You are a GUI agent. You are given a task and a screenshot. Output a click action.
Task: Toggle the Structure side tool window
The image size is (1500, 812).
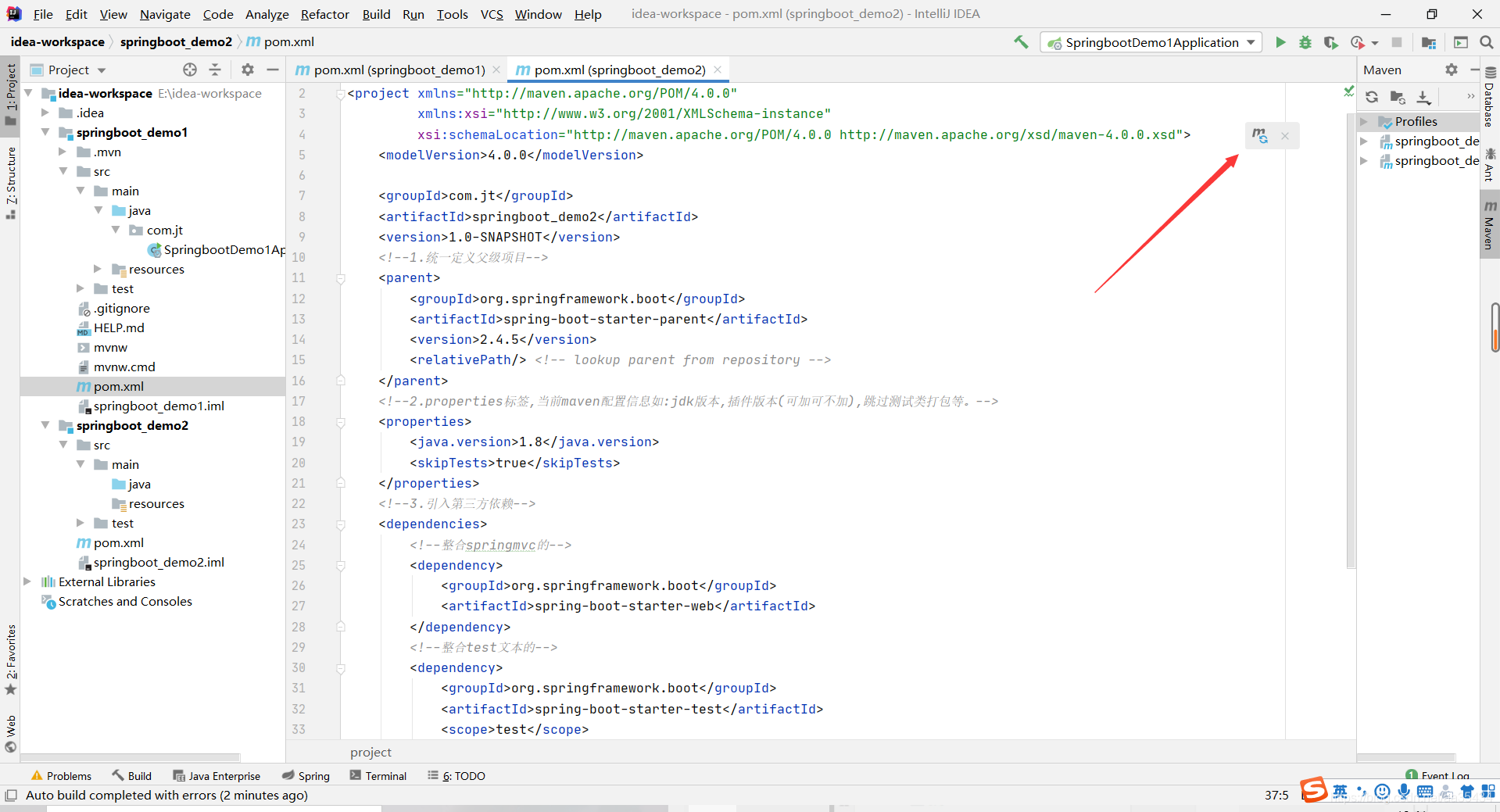coord(10,182)
